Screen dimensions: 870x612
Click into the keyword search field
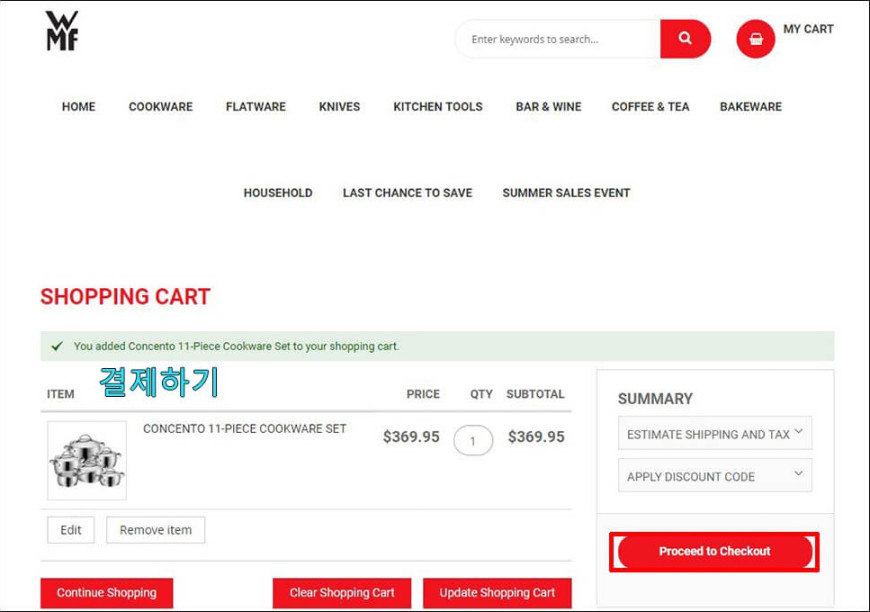pyautogui.click(x=558, y=39)
